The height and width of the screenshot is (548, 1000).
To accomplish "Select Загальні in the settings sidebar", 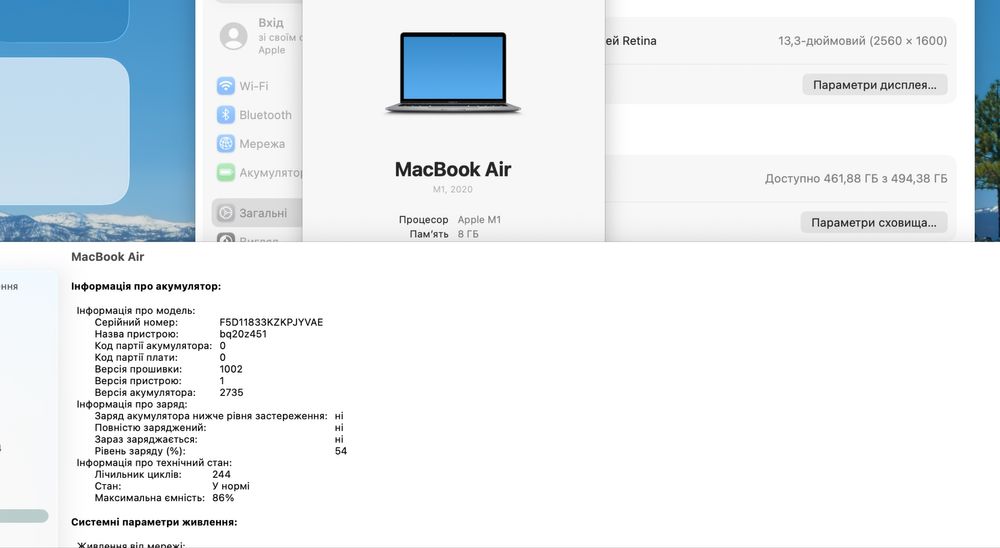I will pos(257,213).
